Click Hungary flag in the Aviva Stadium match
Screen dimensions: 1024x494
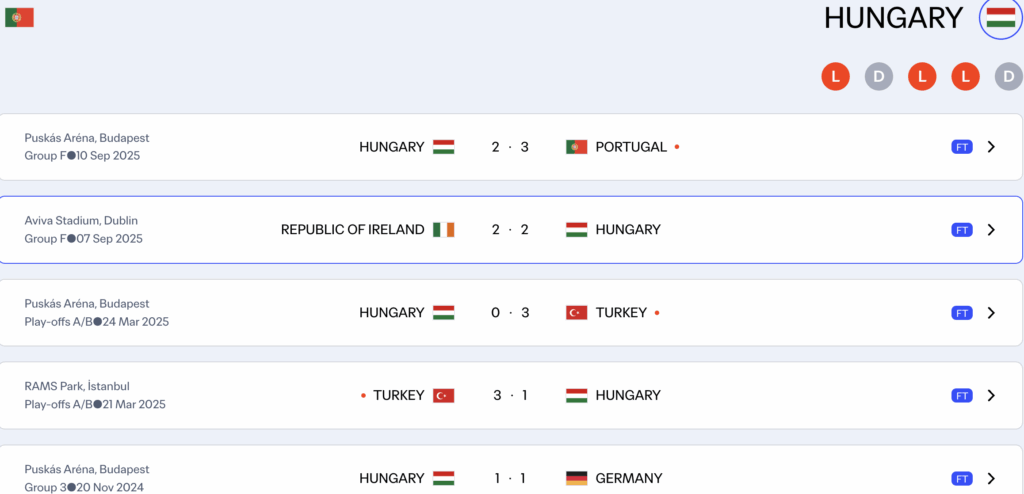[576, 230]
